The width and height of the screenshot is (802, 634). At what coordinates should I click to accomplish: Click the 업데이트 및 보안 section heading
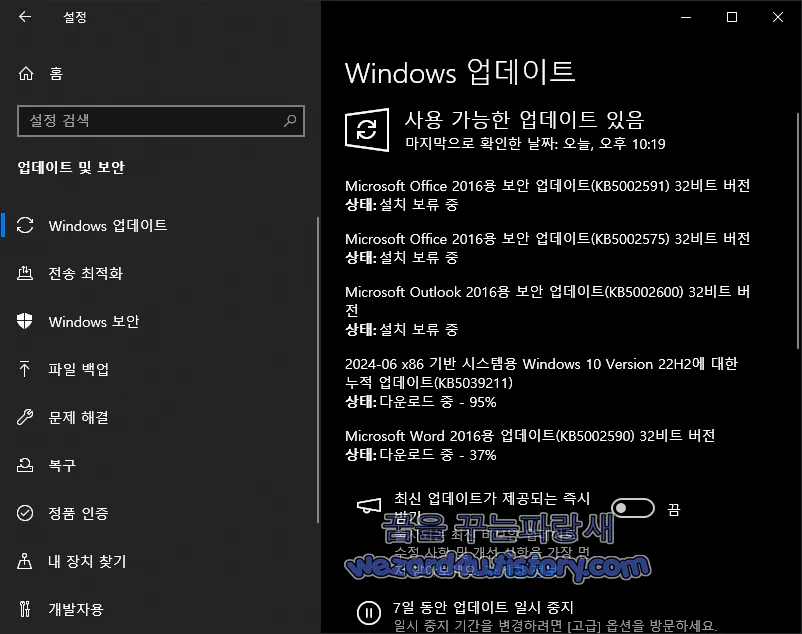71,167
